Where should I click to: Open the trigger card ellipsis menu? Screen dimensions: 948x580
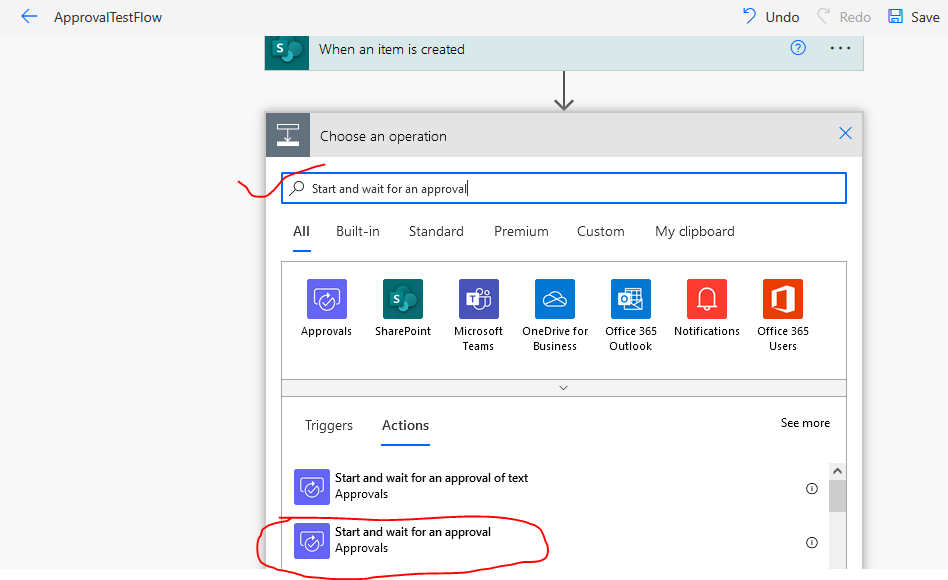(840, 48)
